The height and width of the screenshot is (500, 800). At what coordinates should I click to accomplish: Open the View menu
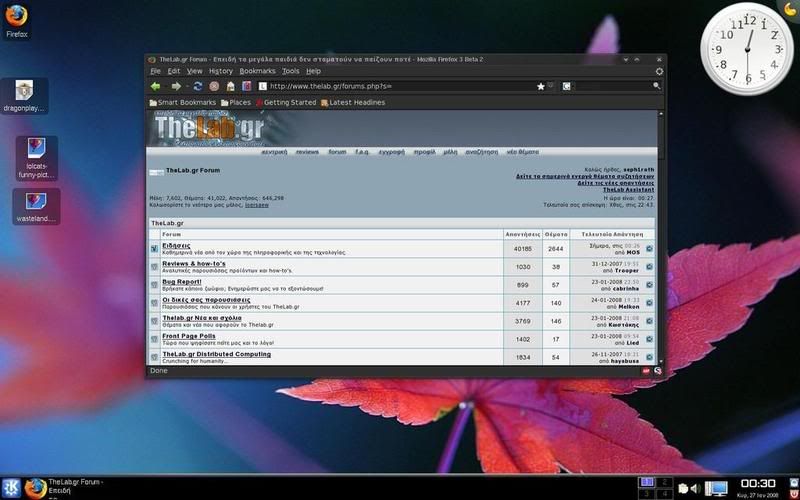point(194,71)
